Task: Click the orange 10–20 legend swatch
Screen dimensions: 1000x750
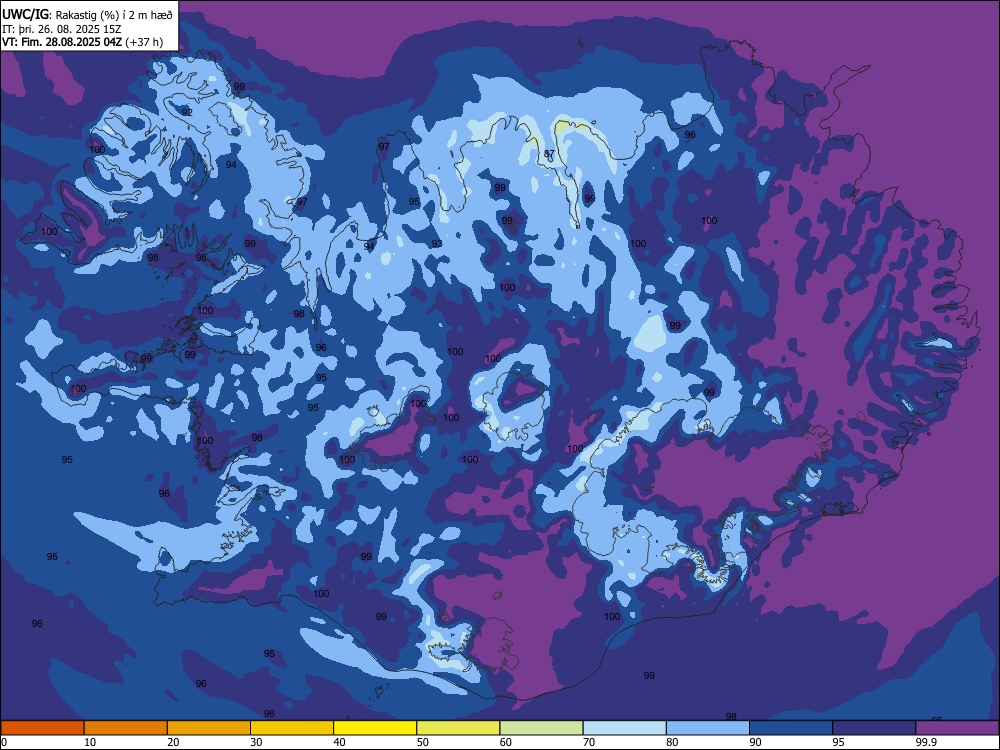Action: [126, 728]
